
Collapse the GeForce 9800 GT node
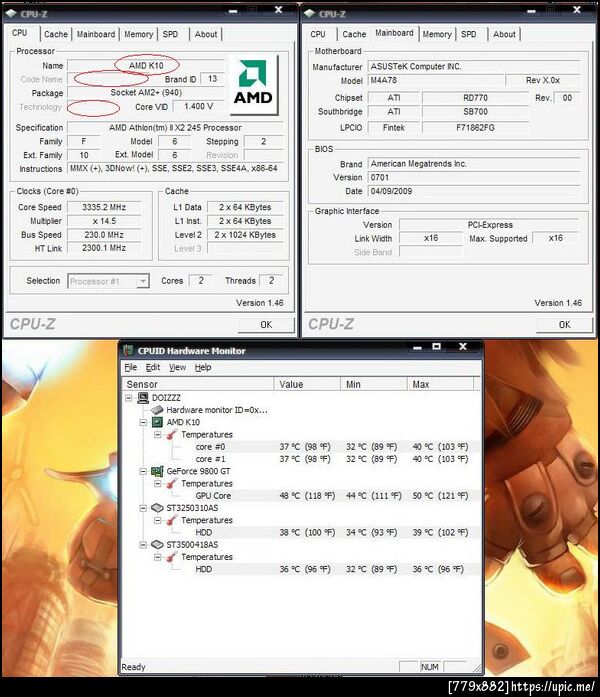click(x=143, y=471)
